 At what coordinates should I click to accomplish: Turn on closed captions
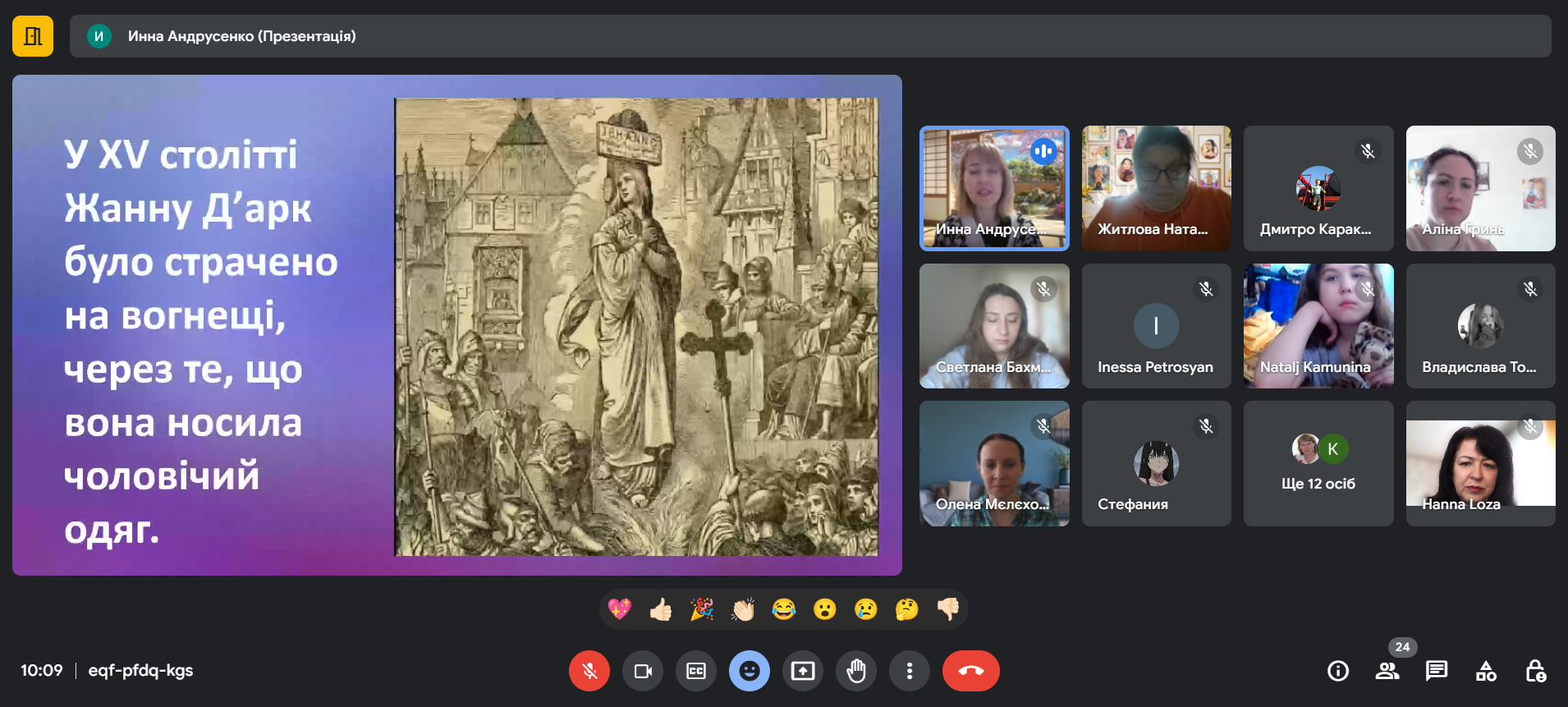click(x=695, y=671)
